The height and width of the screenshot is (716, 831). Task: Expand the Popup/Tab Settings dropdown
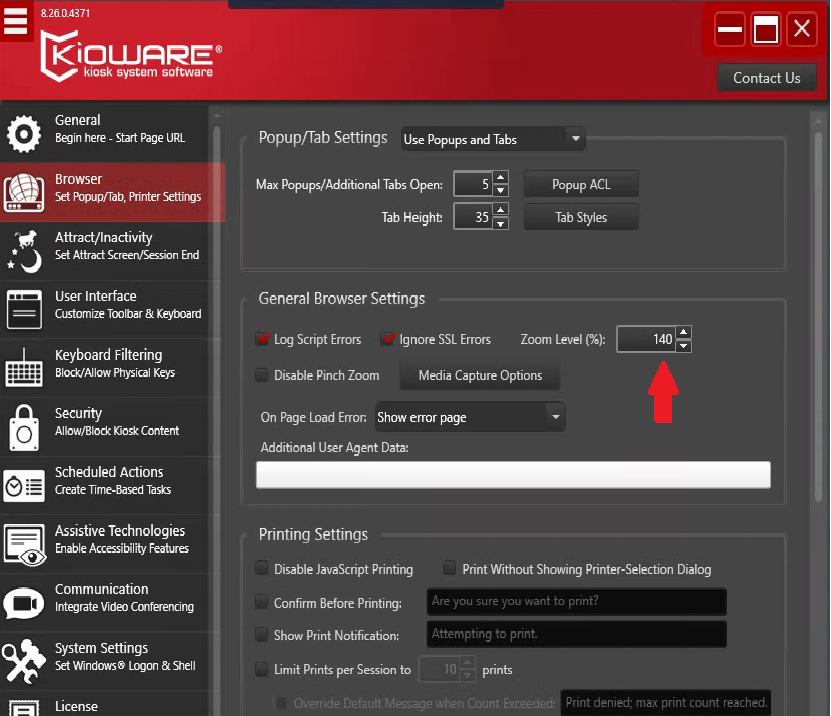(493, 139)
